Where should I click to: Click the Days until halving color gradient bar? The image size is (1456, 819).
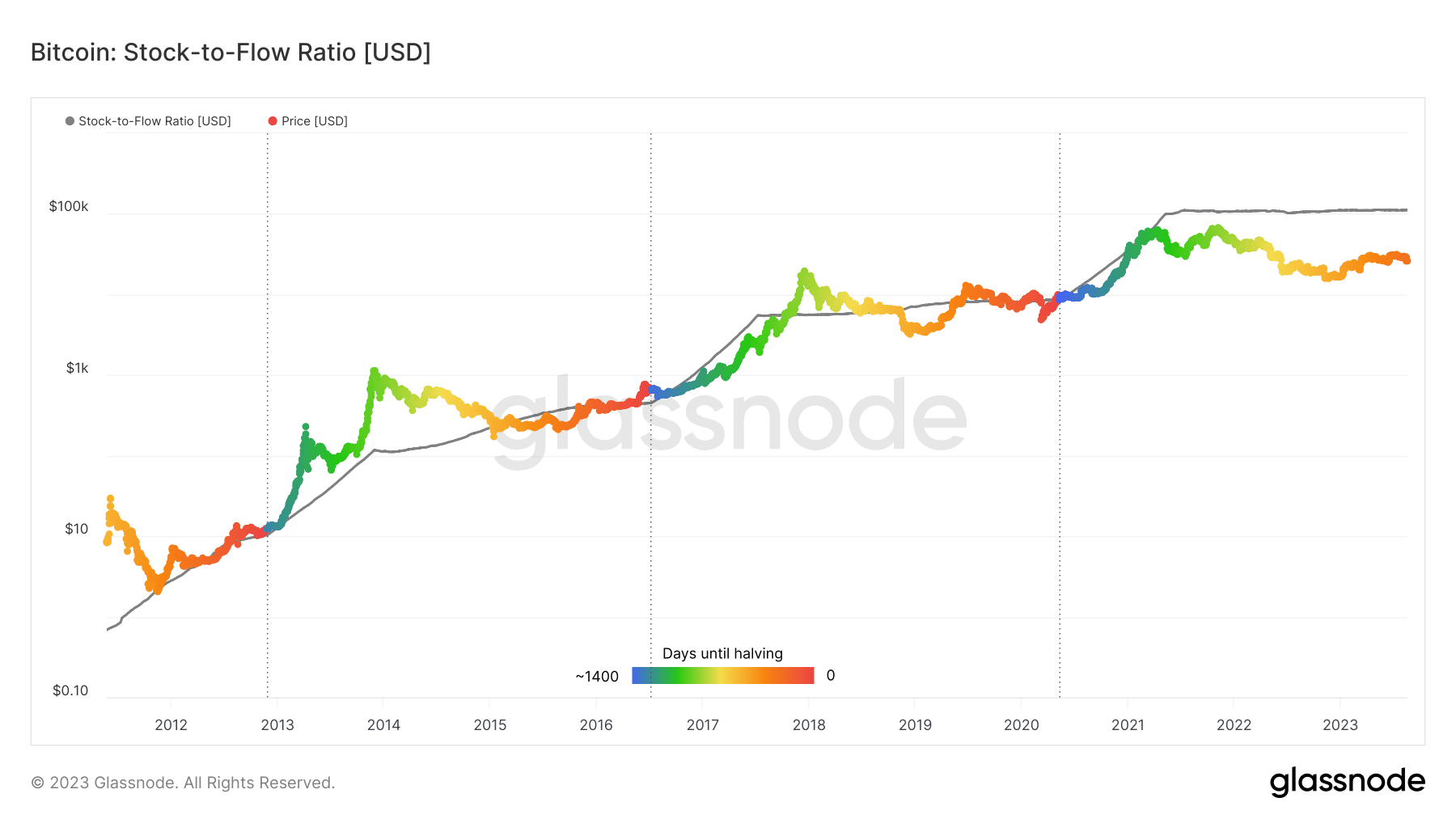(x=723, y=675)
